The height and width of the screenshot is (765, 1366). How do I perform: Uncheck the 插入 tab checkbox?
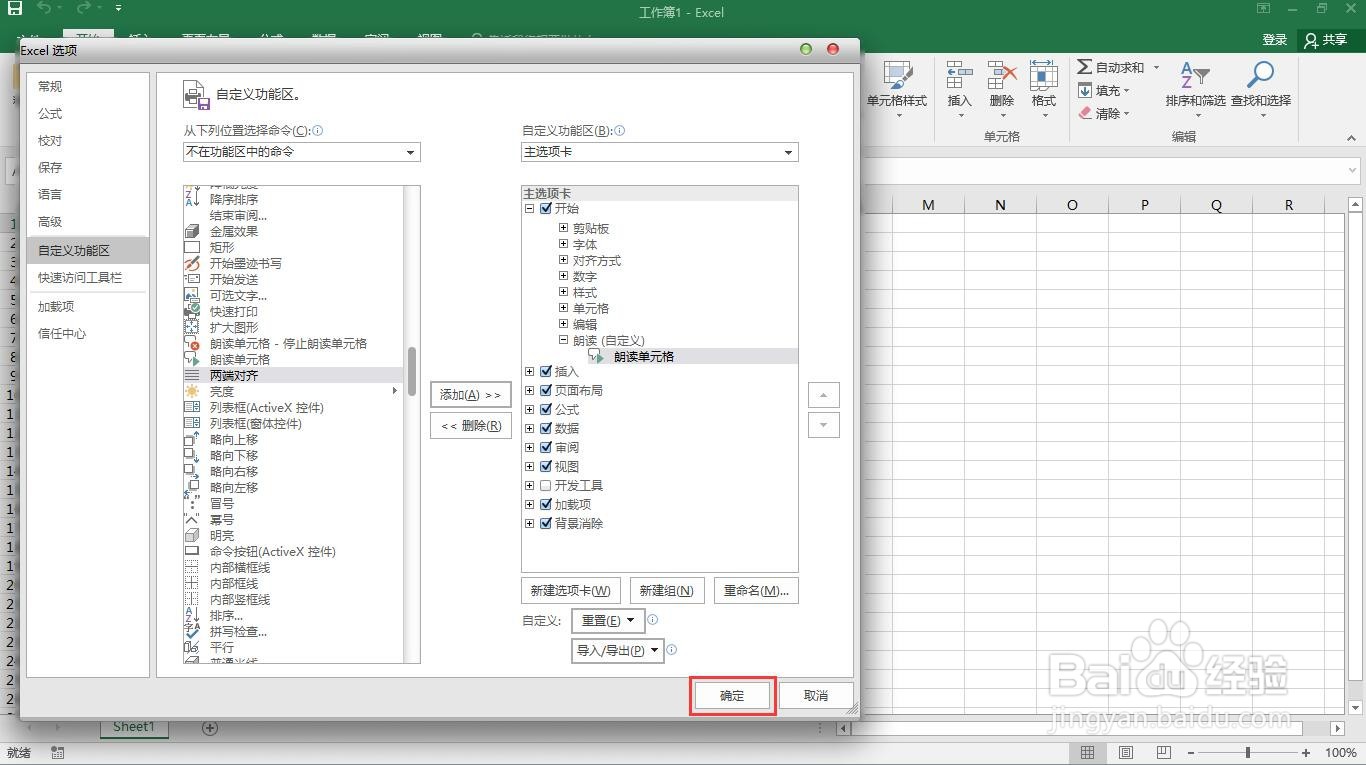pyautogui.click(x=546, y=372)
